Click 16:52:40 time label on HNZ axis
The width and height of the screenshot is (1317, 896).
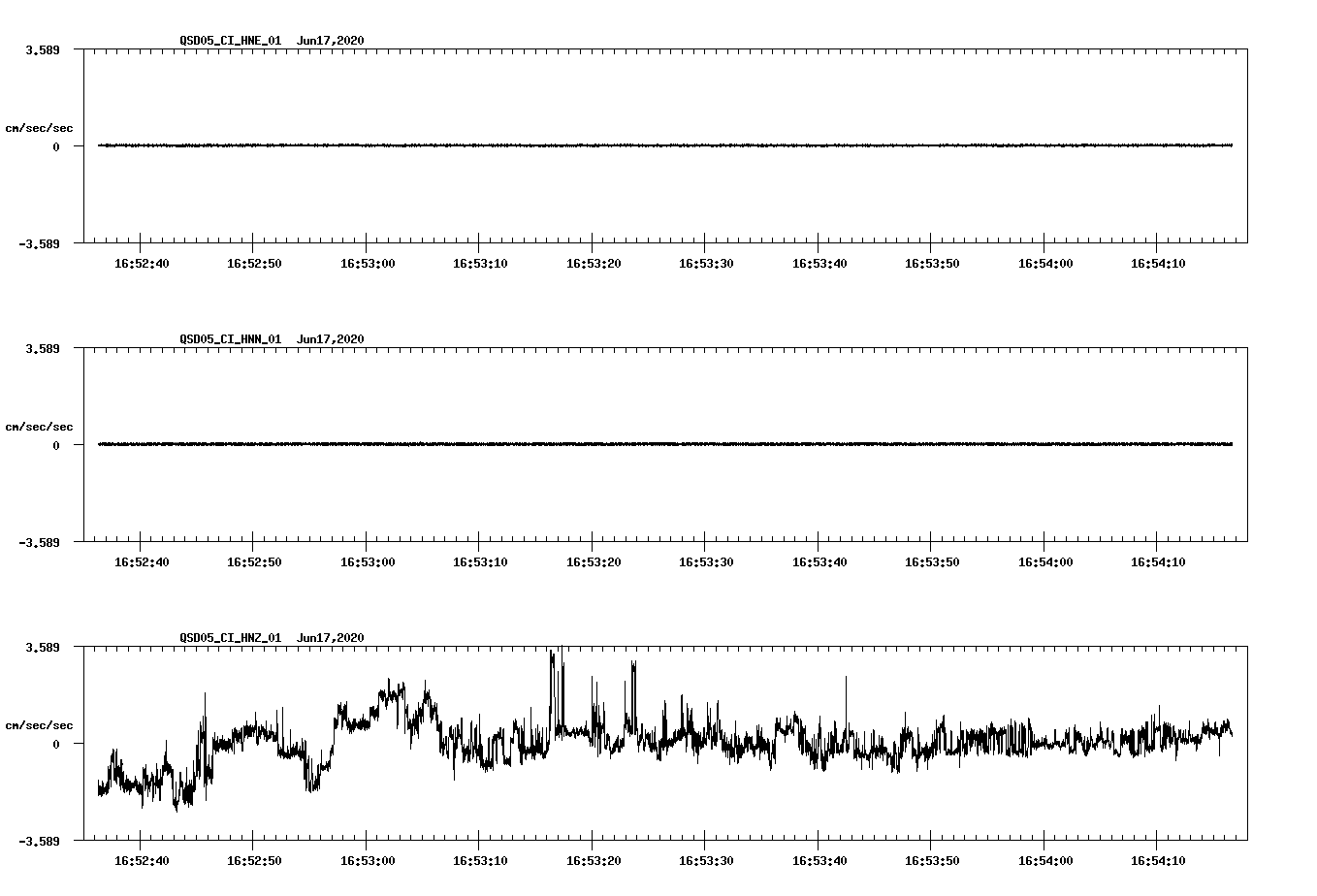pyautogui.click(x=142, y=861)
